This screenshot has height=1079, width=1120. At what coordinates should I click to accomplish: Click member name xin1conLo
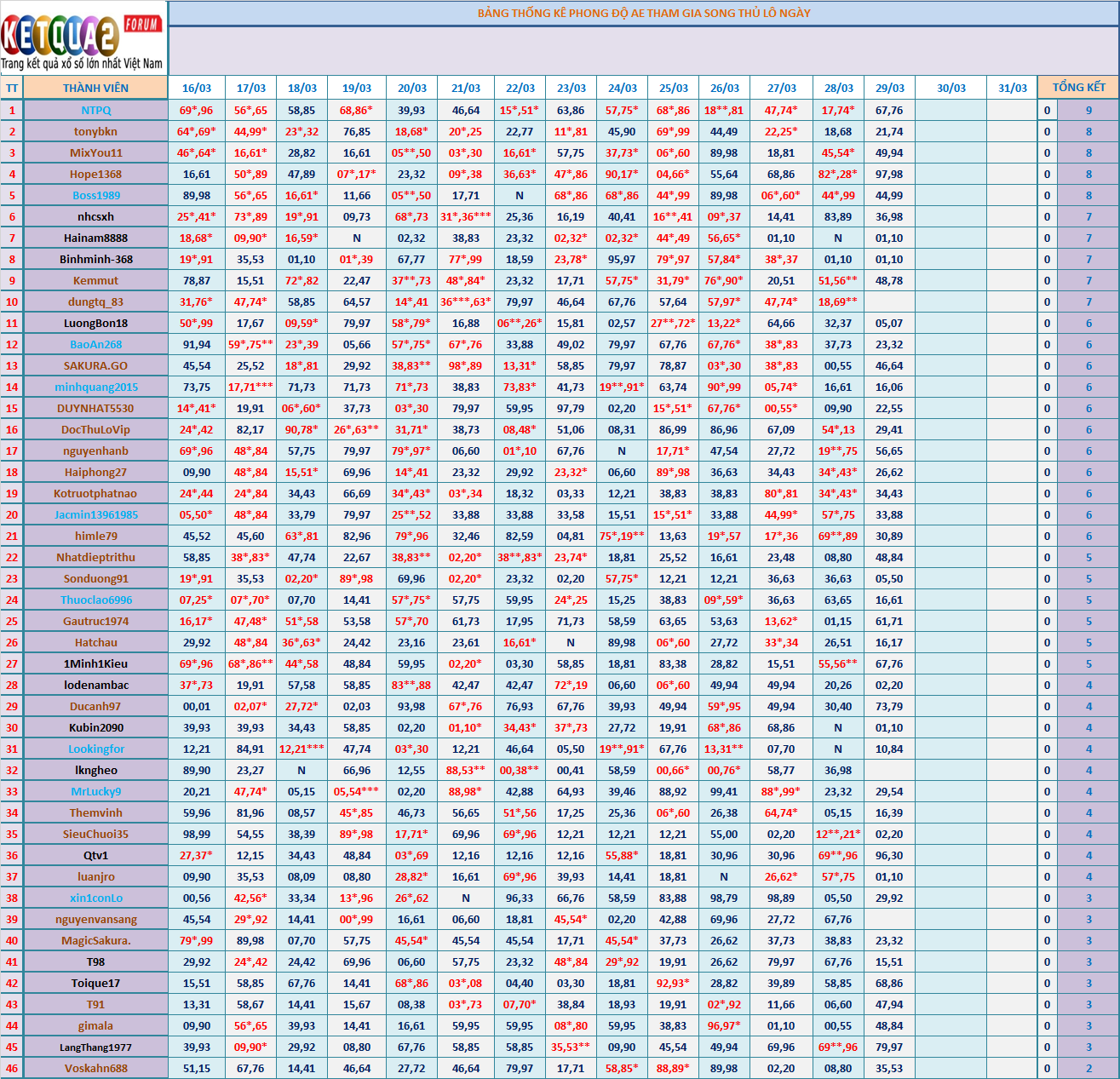click(x=95, y=898)
